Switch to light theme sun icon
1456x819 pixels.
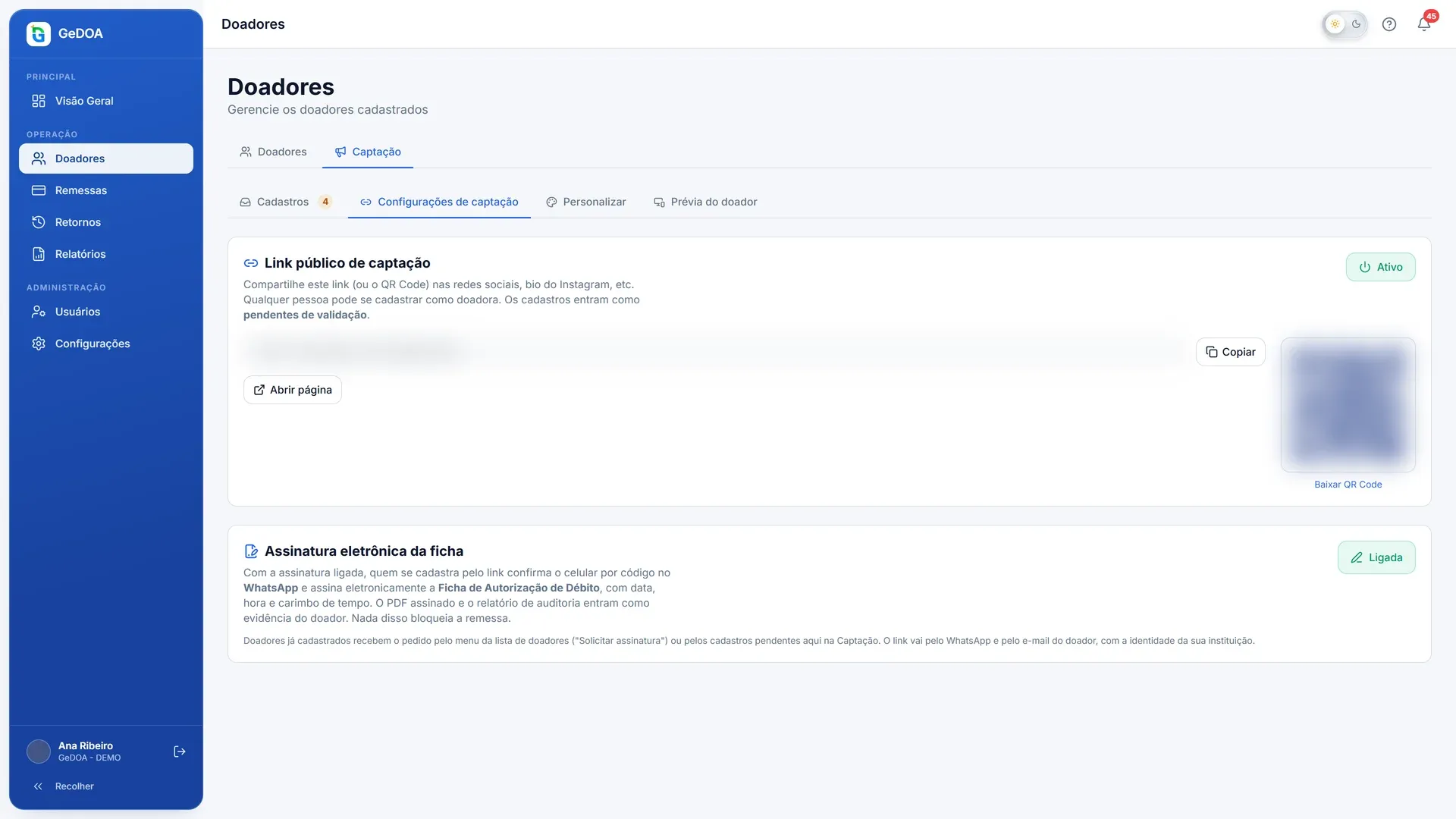1335,24
